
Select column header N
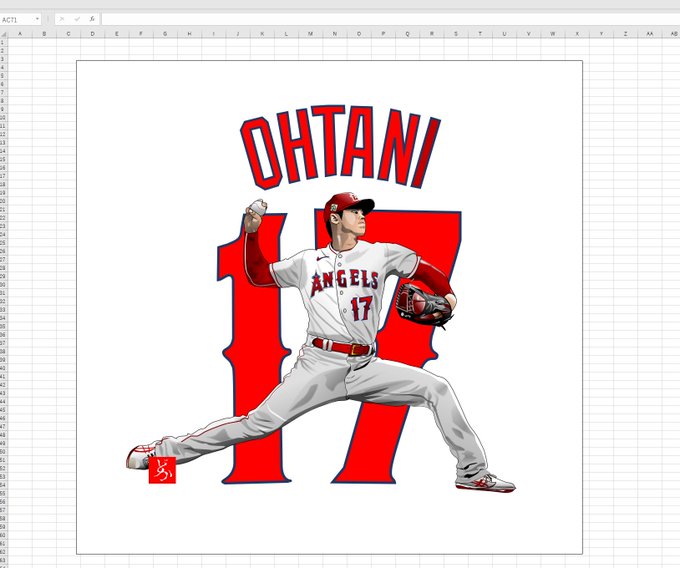click(335, 34)
